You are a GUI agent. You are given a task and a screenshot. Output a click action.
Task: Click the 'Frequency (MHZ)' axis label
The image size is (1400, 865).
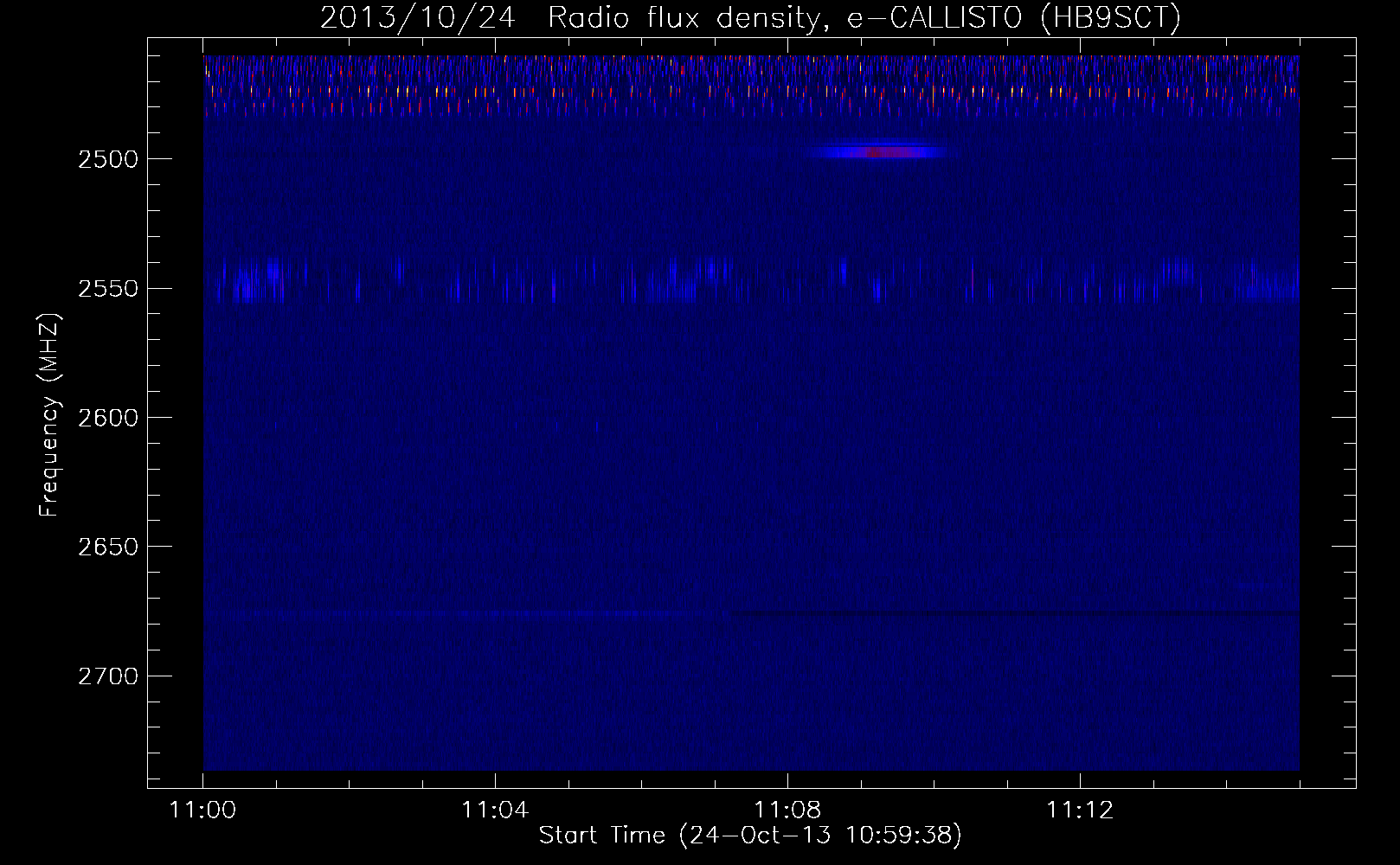(x=49, y=415)
